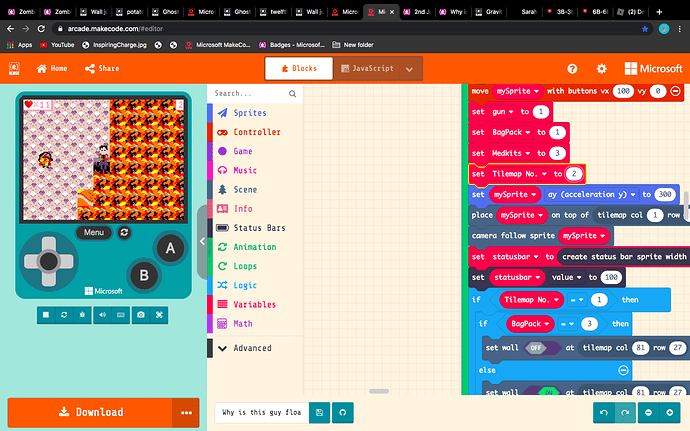
Task: Expand the Advanced block categories
Action: click(x=255, y=348)
